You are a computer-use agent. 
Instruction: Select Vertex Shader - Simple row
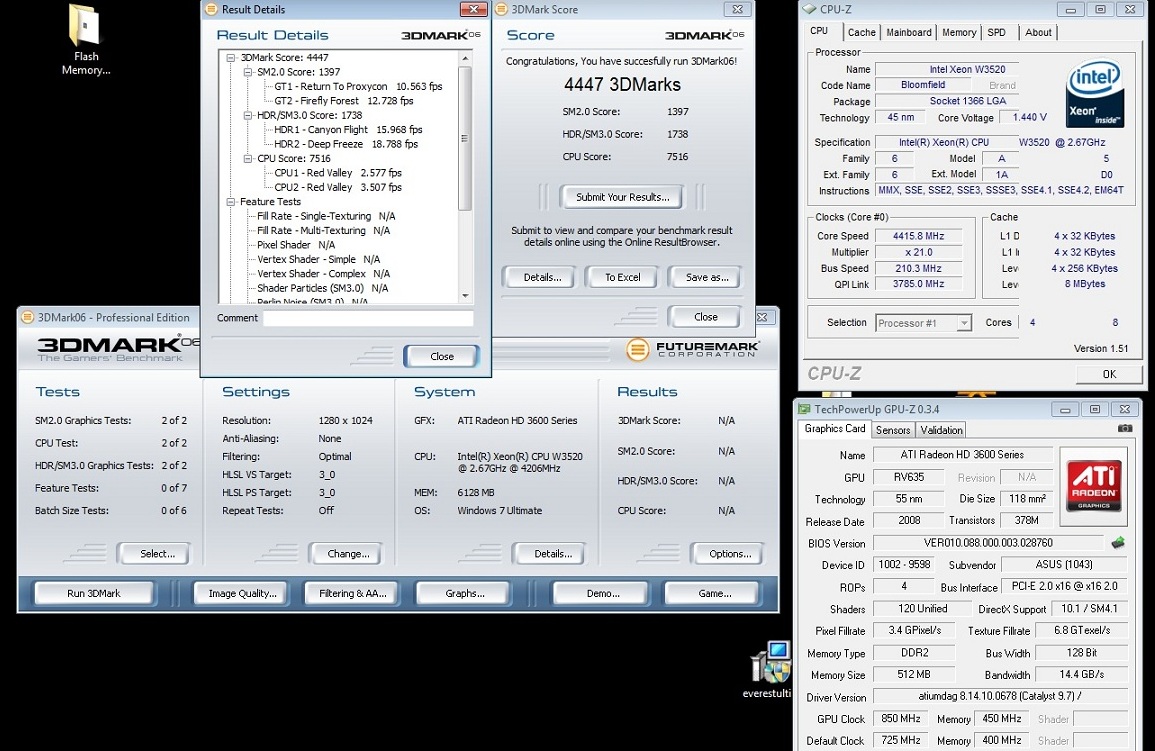coord(318,259)
